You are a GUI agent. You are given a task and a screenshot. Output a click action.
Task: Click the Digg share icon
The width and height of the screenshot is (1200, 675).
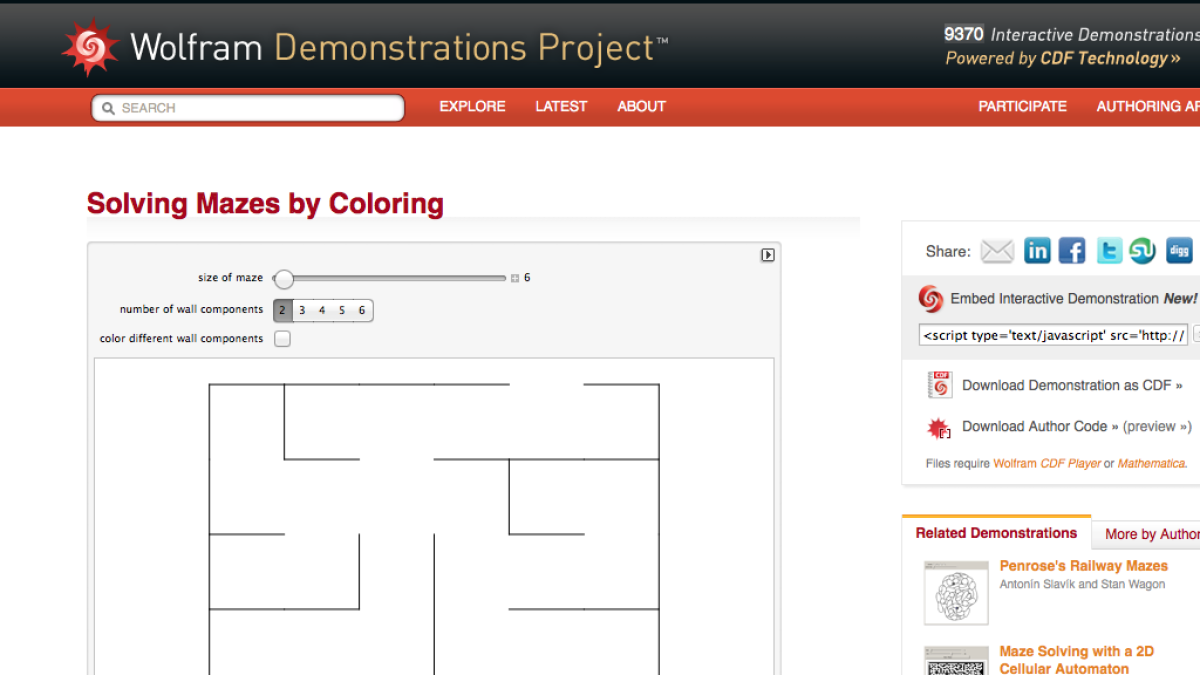pyautogui.click(x=1179, y=250)
